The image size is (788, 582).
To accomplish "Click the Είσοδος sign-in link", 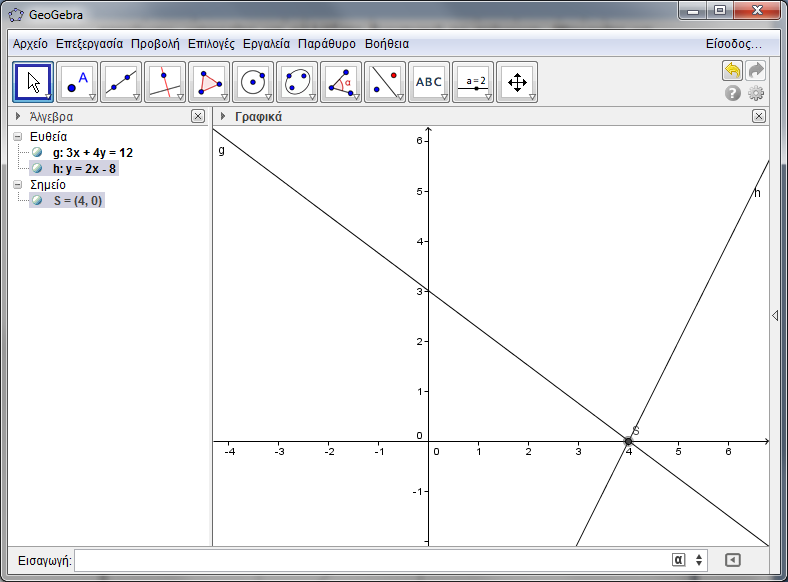I will (734, 44).
